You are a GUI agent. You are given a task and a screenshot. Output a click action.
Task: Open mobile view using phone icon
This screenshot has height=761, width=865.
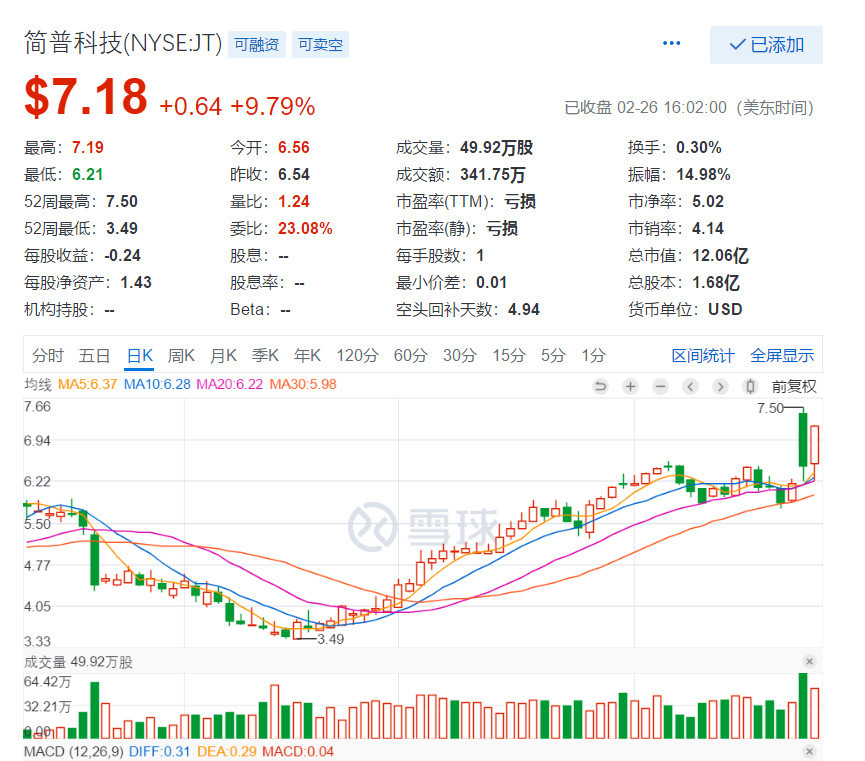[750, 385]
